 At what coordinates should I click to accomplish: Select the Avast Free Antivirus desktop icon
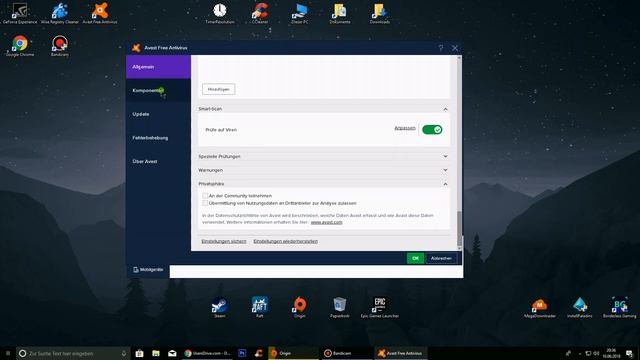pos(100,13)
